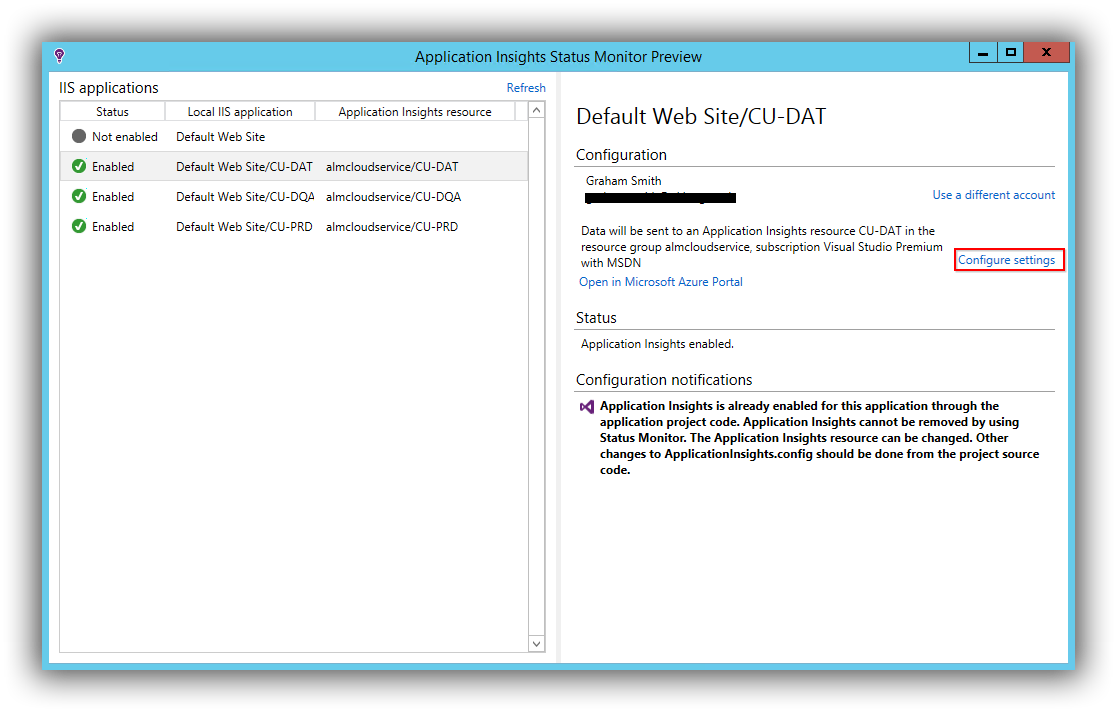Click the green Enabled icon beside Default Web Site/CU-DAT

79,166
